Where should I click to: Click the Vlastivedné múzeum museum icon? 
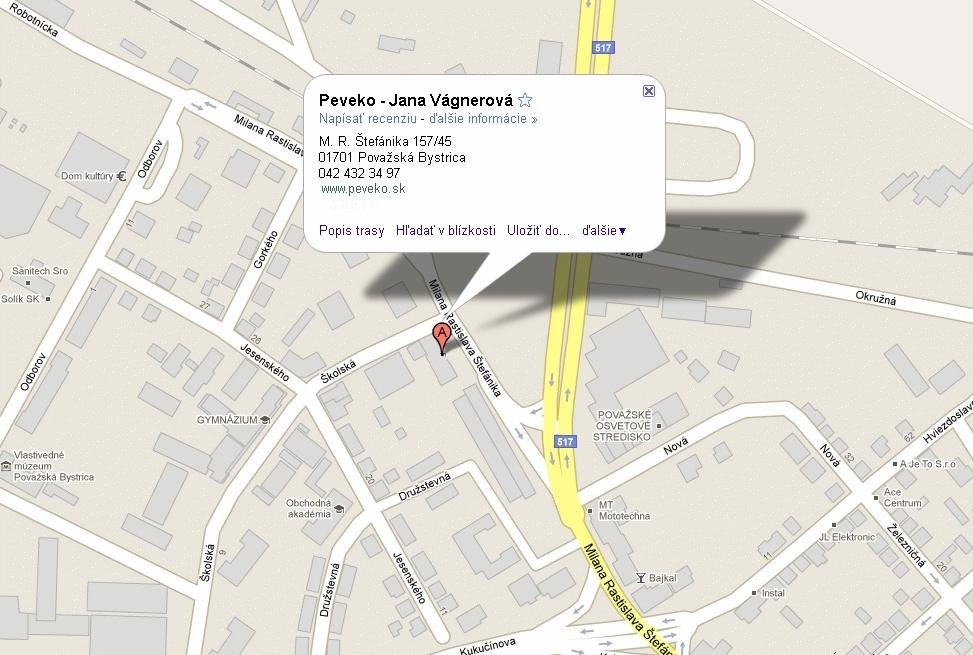click(x=6, y=466)
